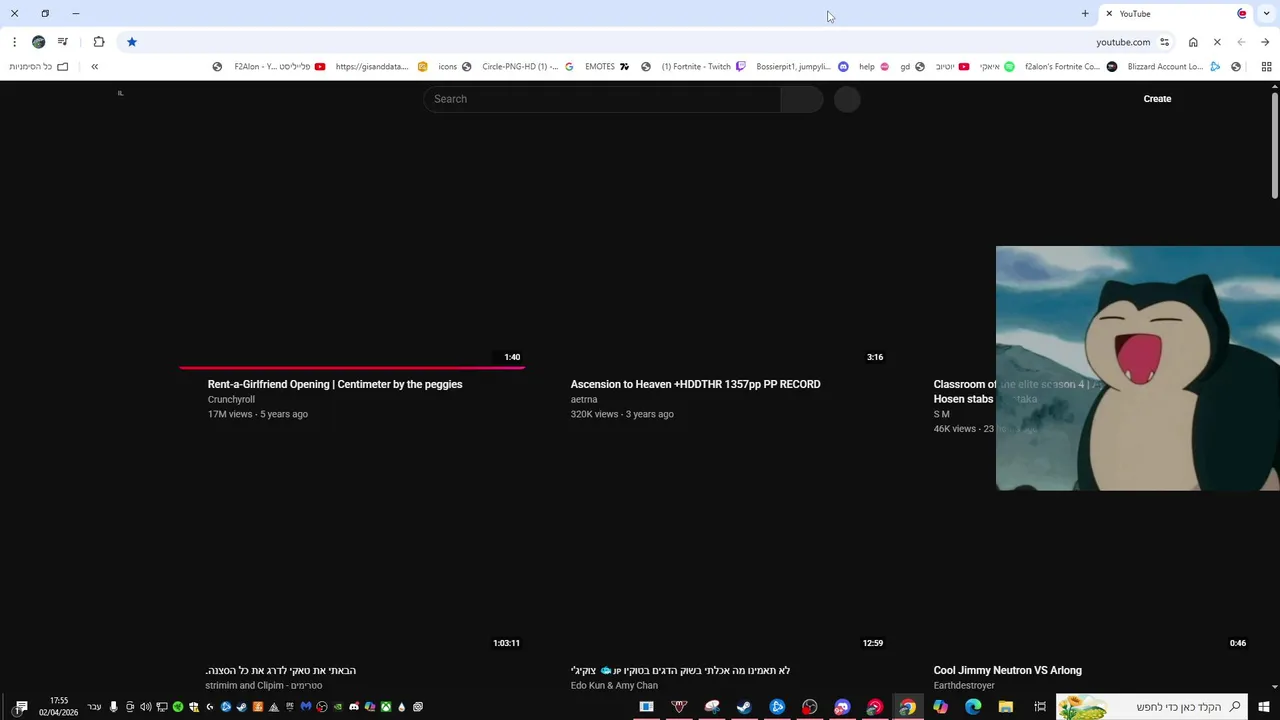Screen dimensions: 1280x720
Task: Open the help bookmark
Action: (x=873, y=67)
